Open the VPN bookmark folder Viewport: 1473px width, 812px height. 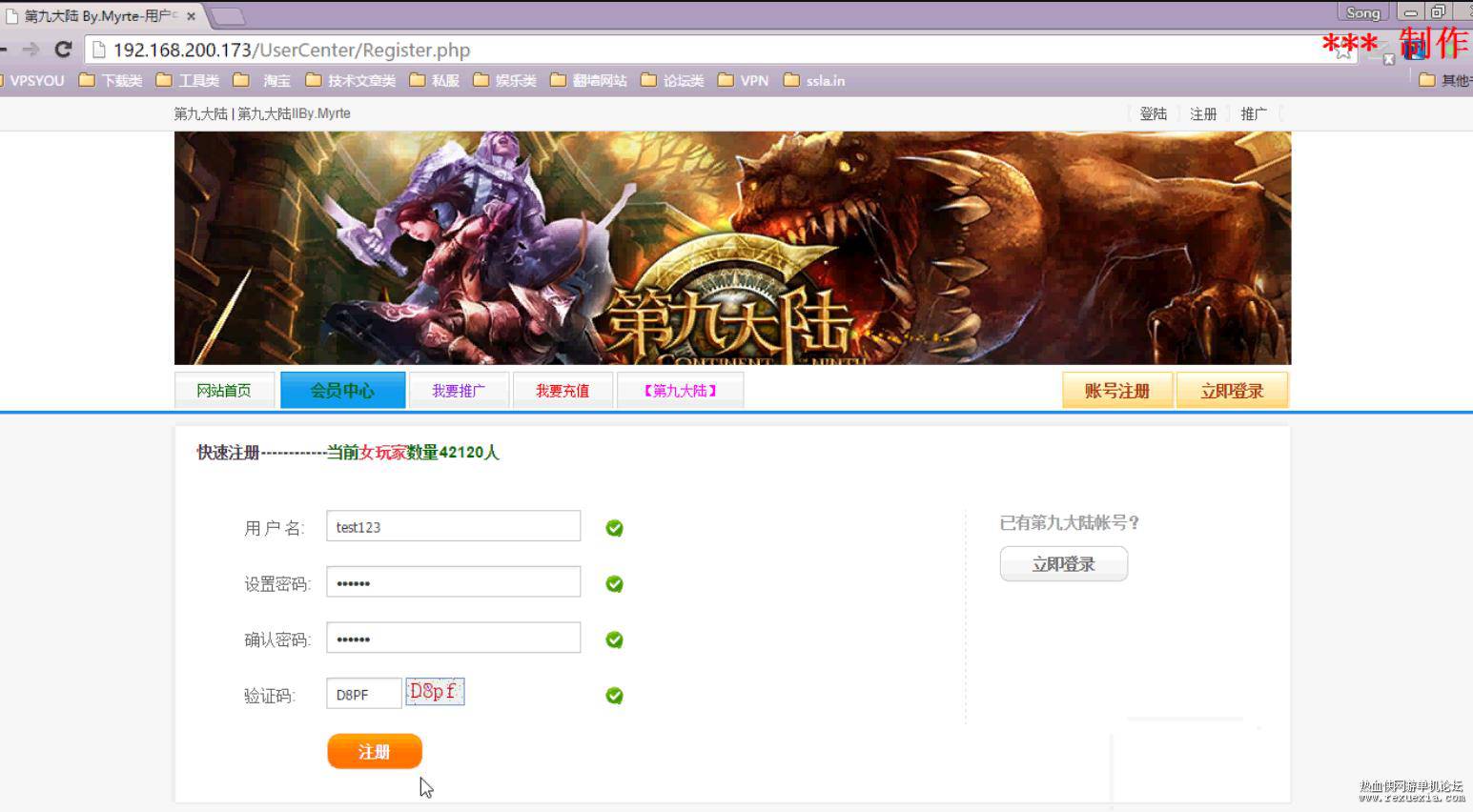(x=744, y=81)
